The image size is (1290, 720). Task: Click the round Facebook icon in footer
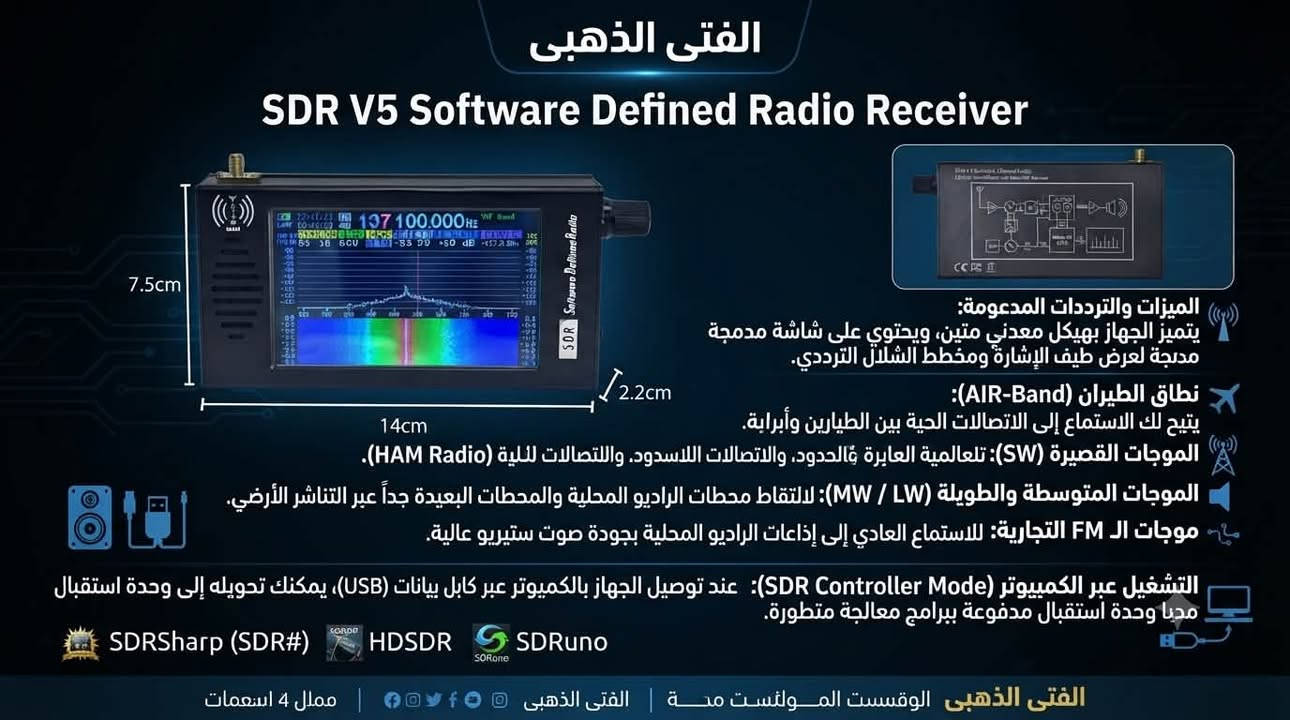(x=393, y=700)
